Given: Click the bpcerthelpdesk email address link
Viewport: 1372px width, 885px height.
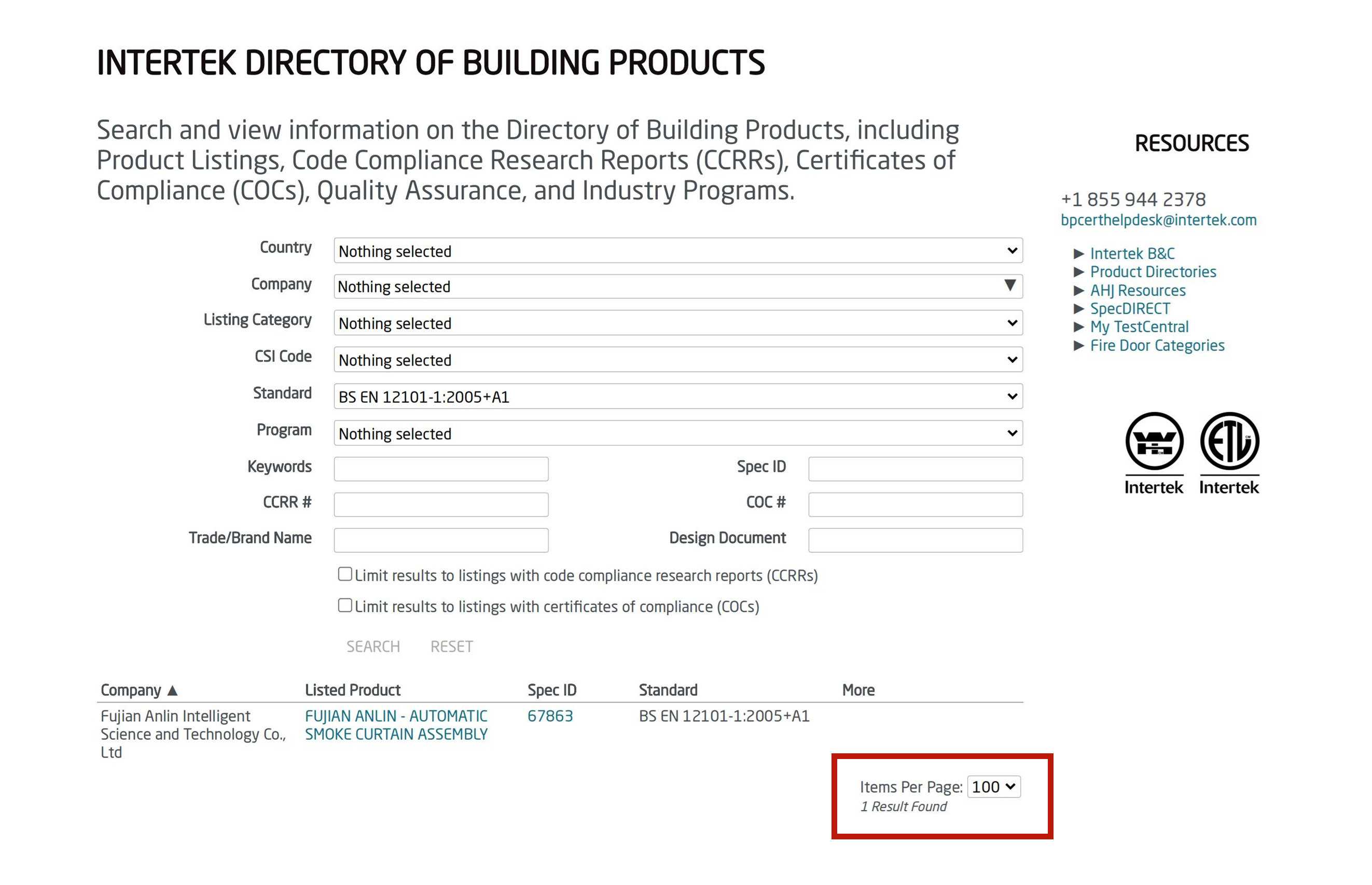Looking at the screenshot, I should coord(1158,220).
